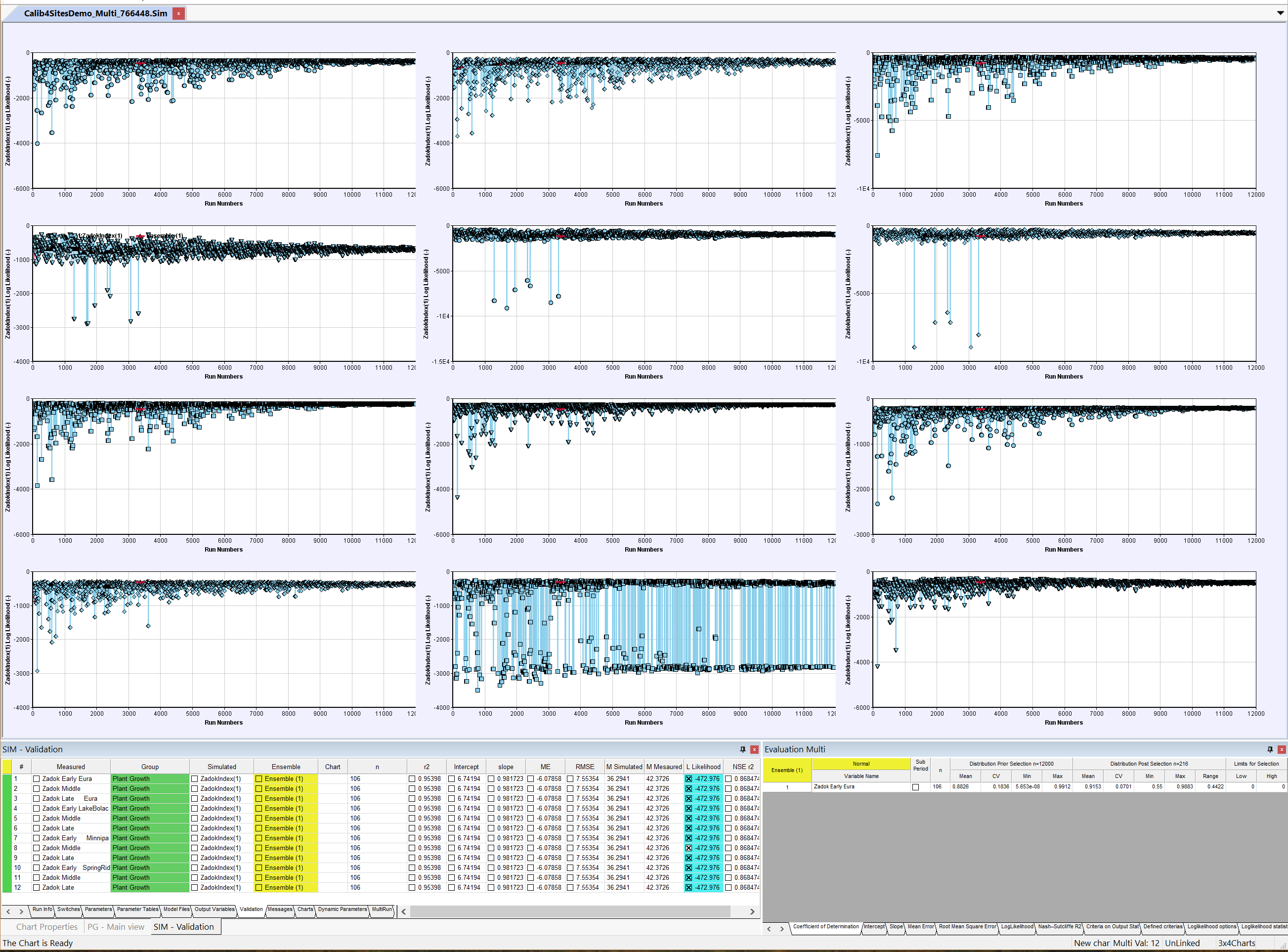Click the UnLinked status bar entry
The width and height of the screenshot is (1288, 952).
[x=1182, y=943]
